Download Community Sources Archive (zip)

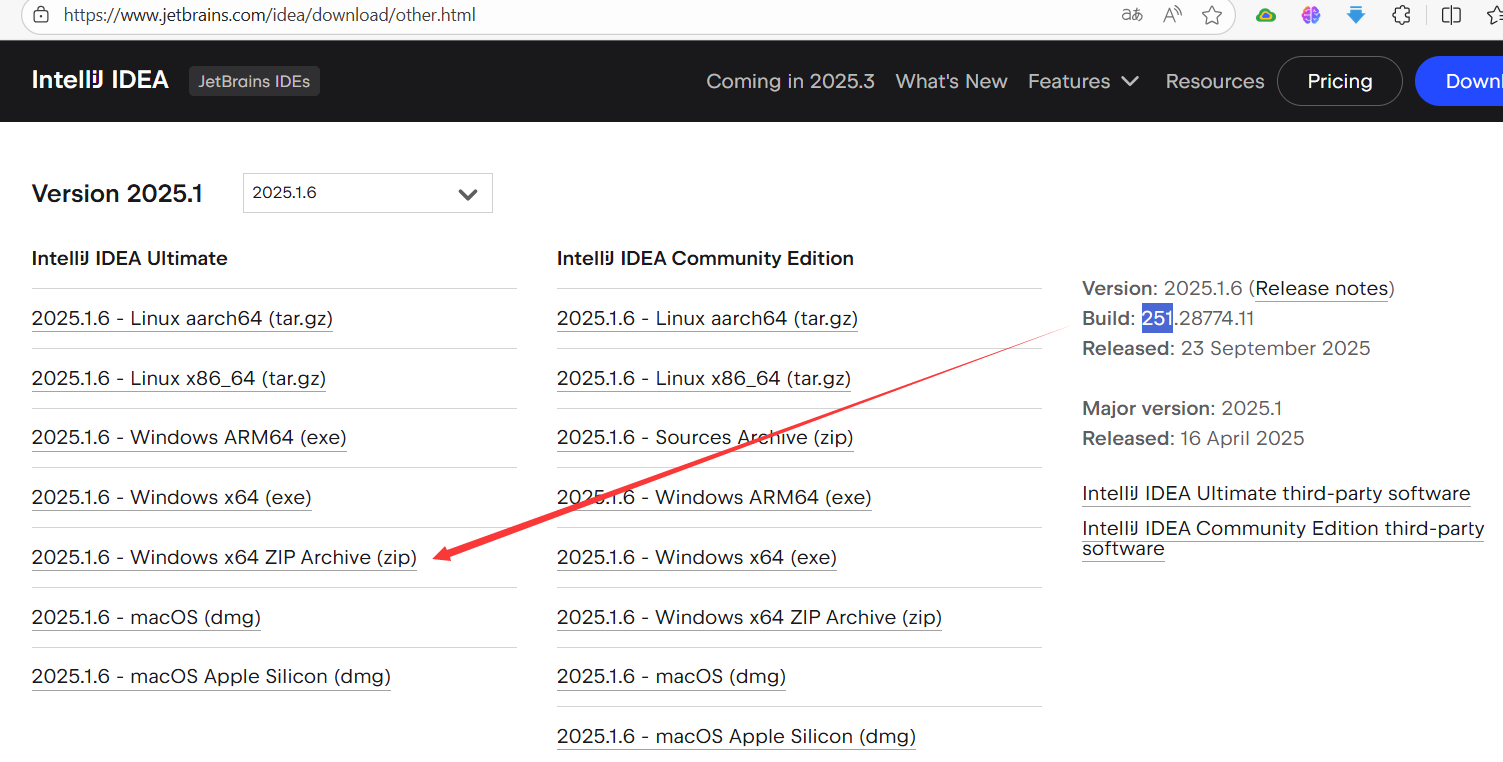click(705, 437)
